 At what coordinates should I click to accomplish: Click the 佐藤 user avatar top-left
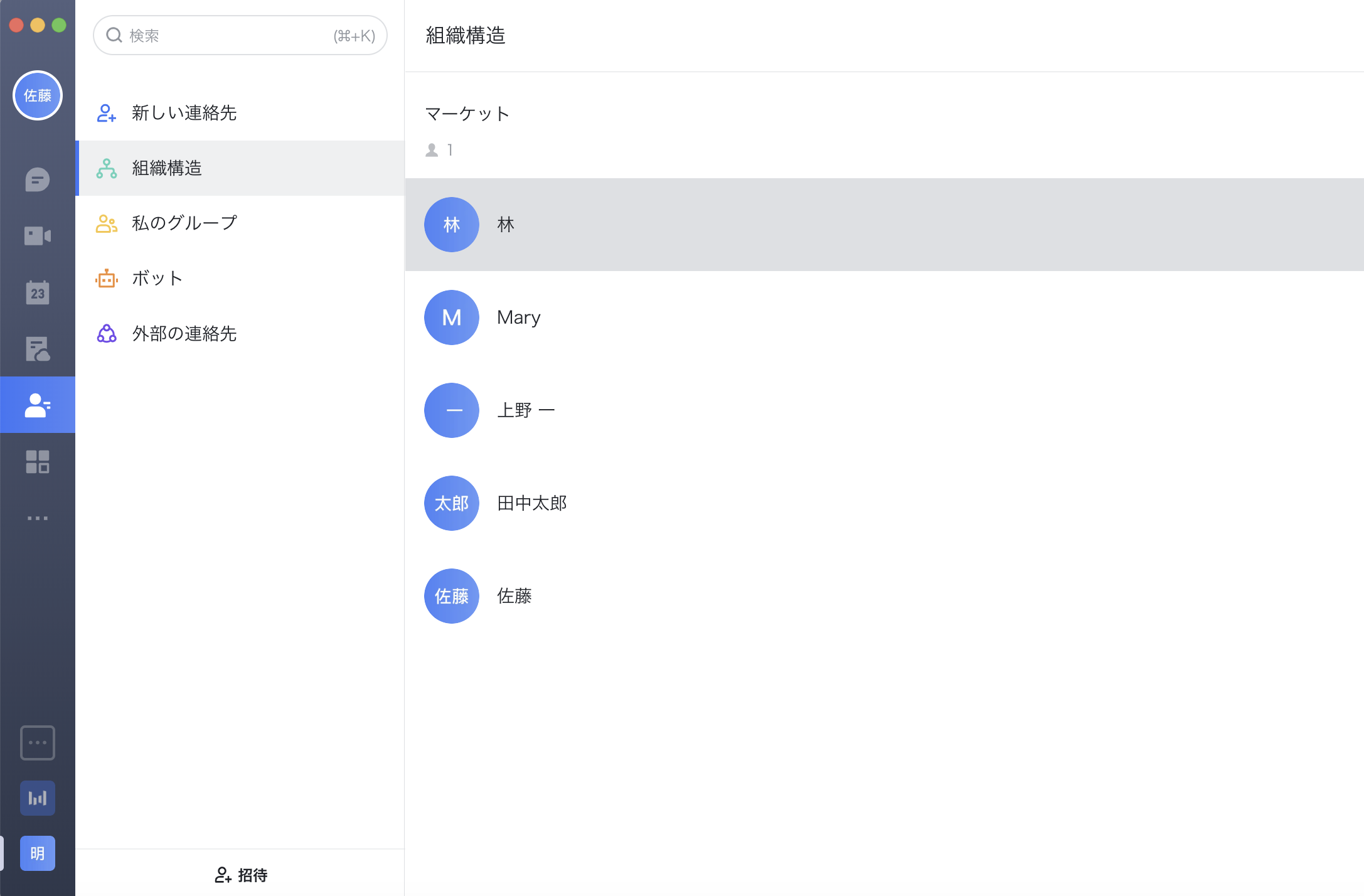coord(37,96)
